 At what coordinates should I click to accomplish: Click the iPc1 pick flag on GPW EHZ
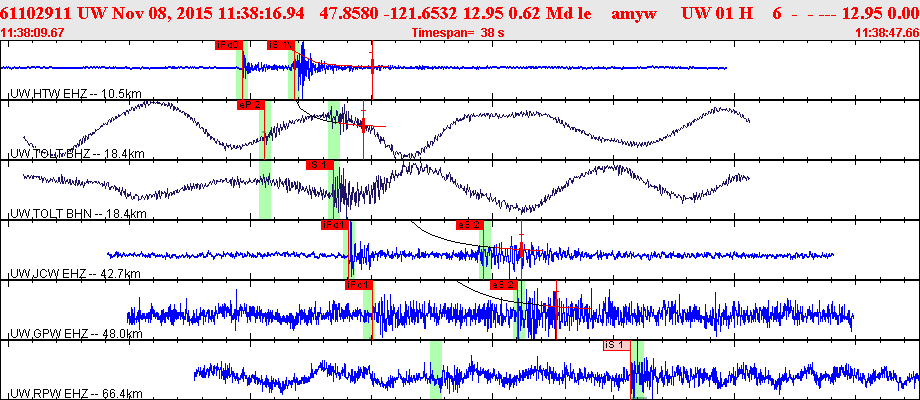click(357, 285)
